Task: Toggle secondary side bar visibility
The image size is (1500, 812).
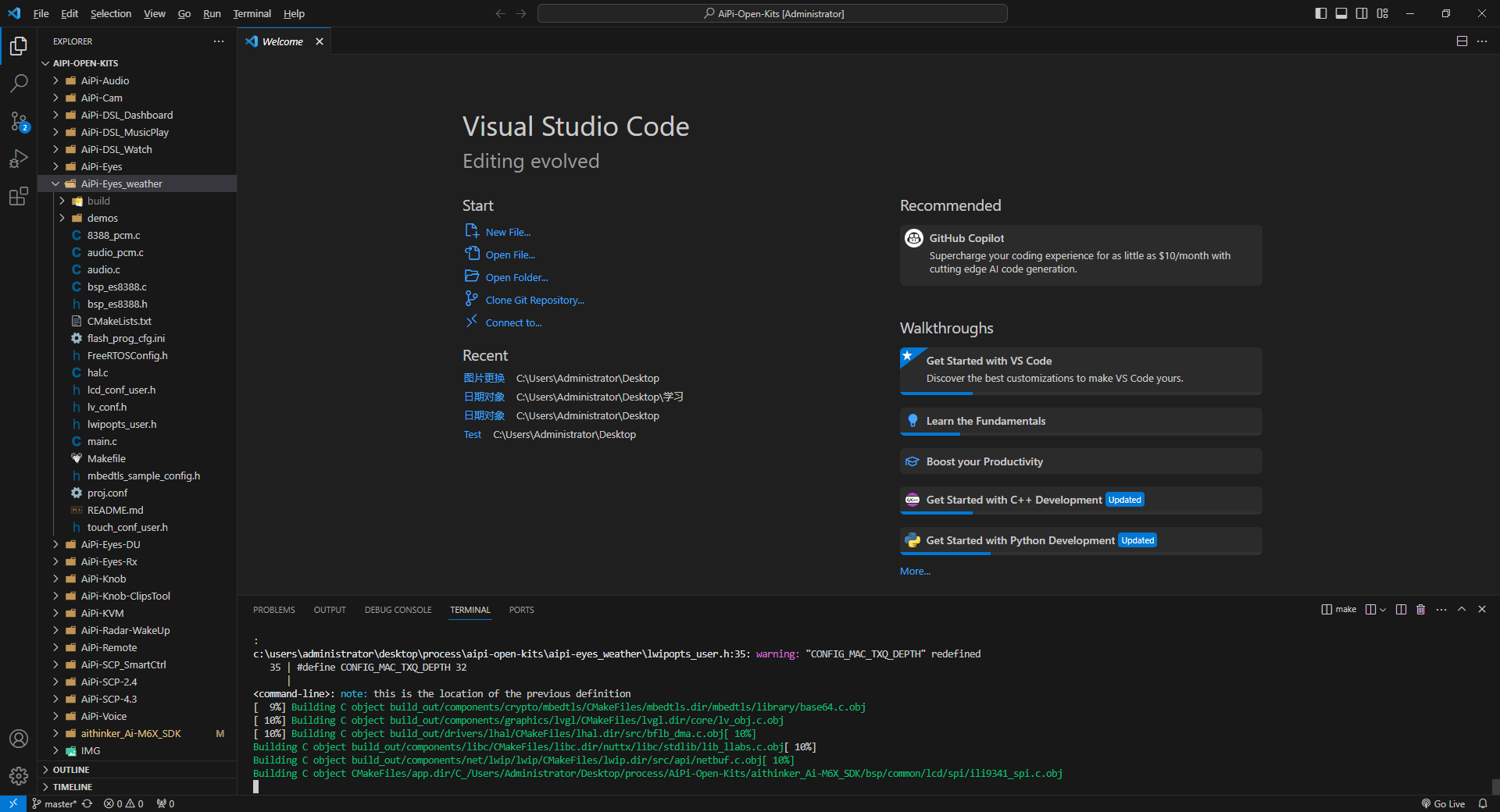Action: [x=1362, y=13]
